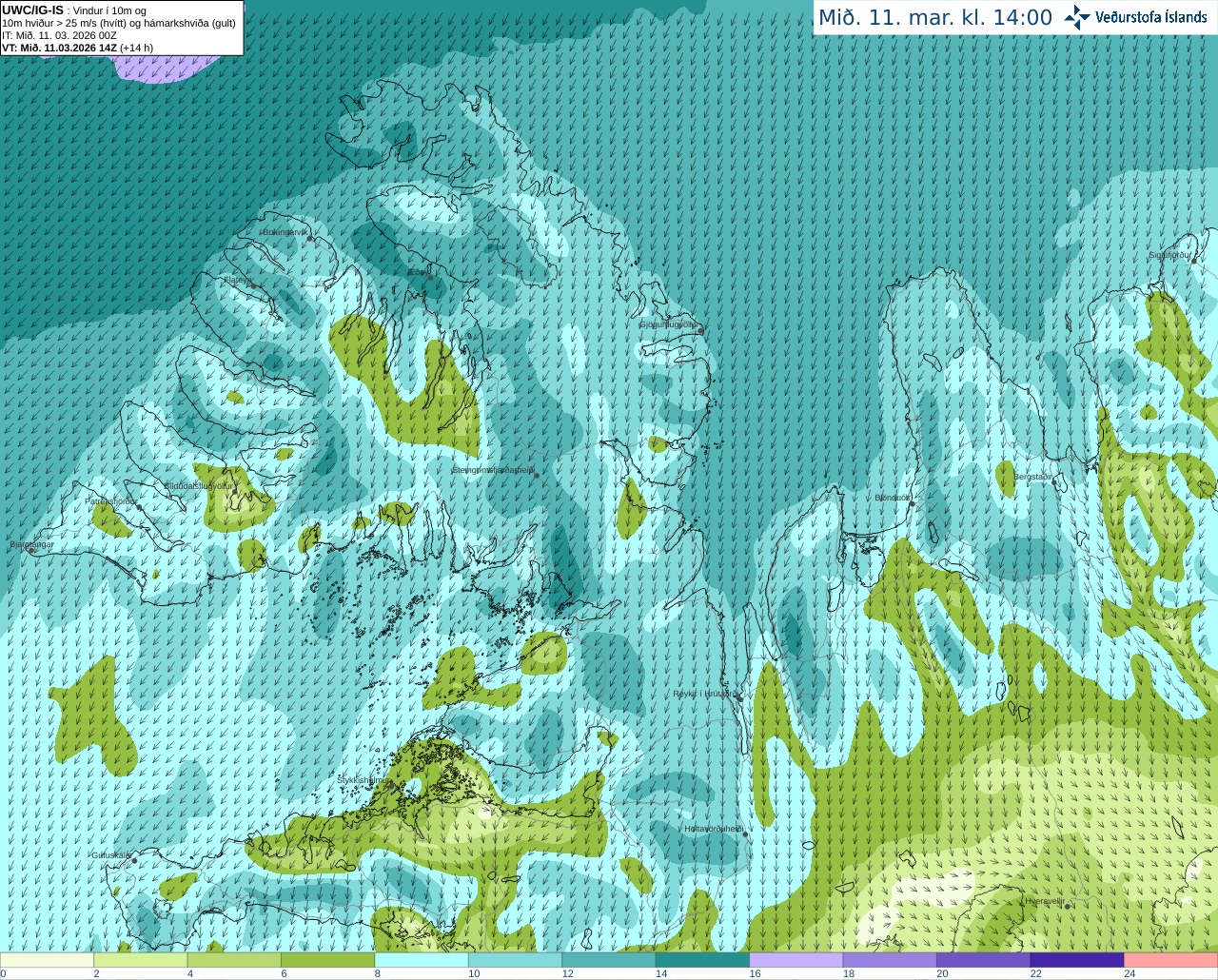The height and width of the screenshot is (980, 1218).
Task: Click the Flateyri station marker dot
Action: (x=253, y=284)
